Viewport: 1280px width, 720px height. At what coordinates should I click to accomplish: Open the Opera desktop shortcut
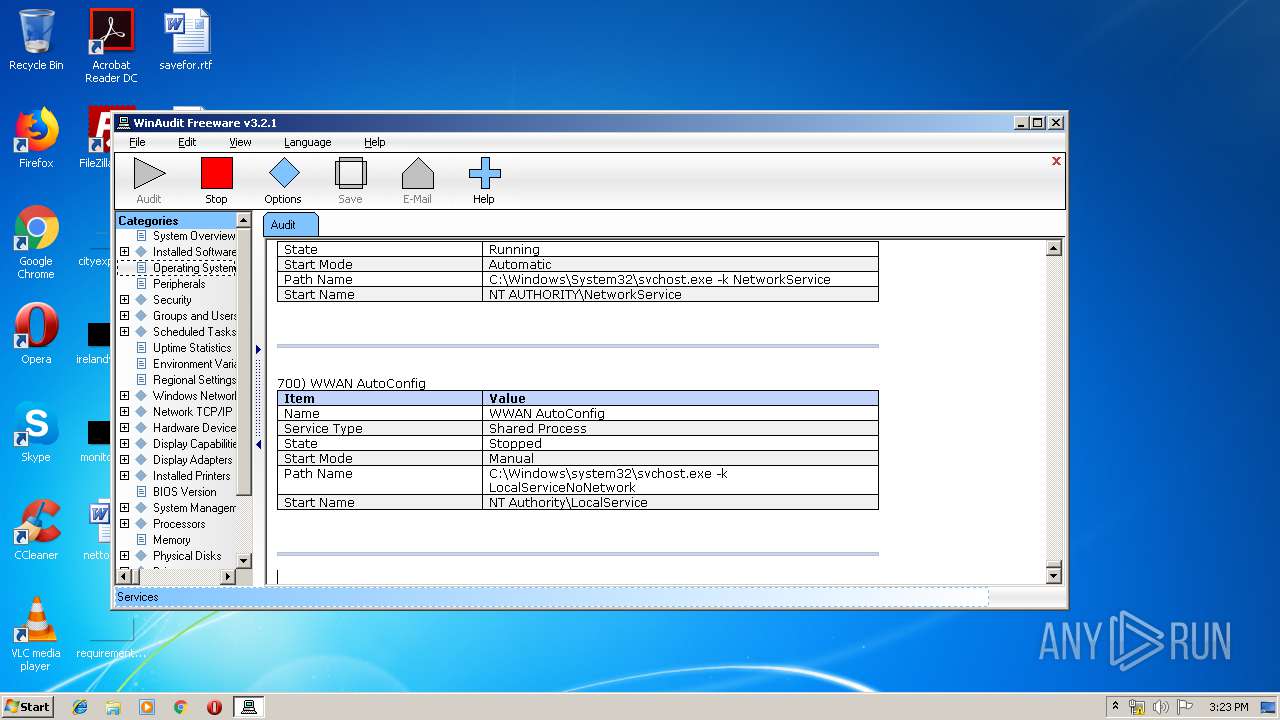(x=36, y=334)
